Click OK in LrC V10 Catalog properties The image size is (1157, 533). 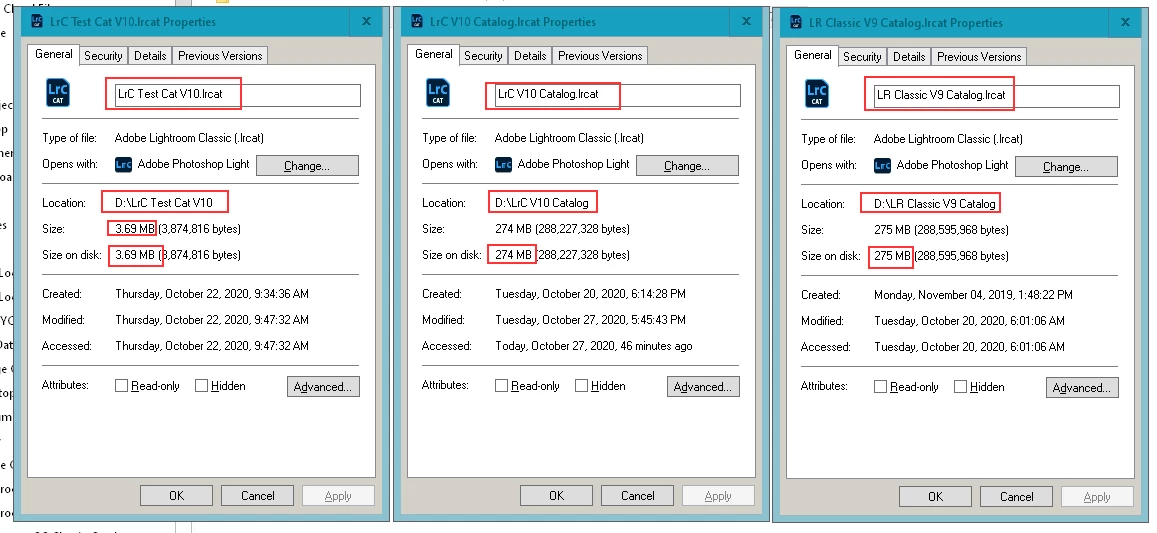pyautogui.click(x=556, y=495)
